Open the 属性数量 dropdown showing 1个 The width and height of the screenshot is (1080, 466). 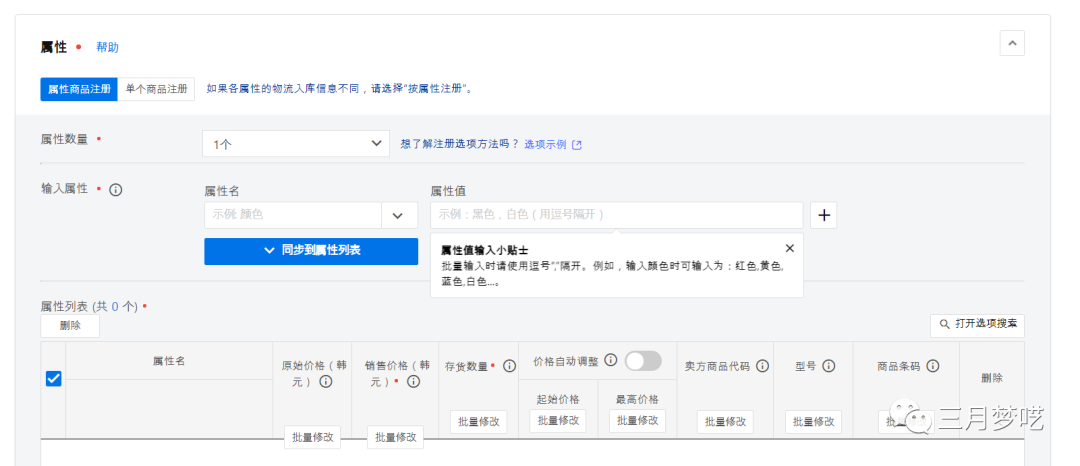pos(295,144)
